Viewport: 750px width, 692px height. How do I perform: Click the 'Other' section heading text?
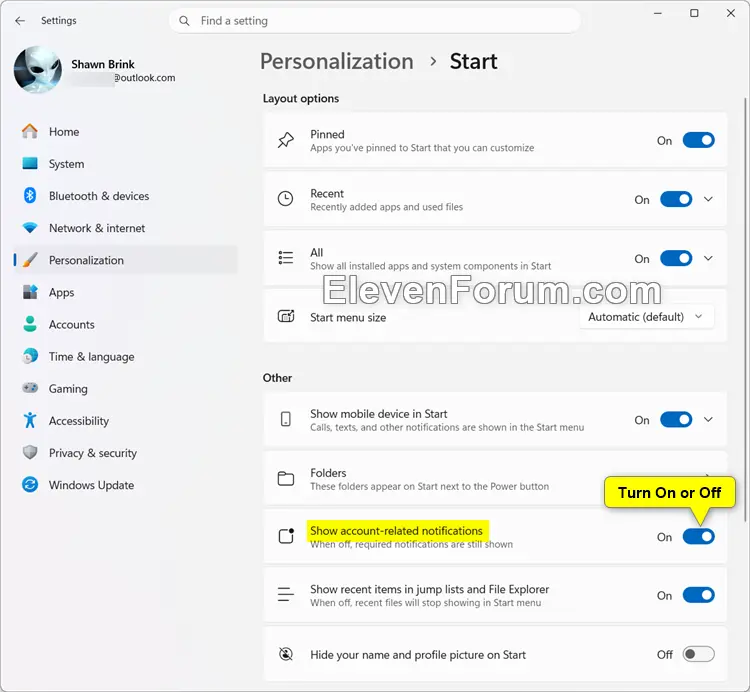coord(277,378)
